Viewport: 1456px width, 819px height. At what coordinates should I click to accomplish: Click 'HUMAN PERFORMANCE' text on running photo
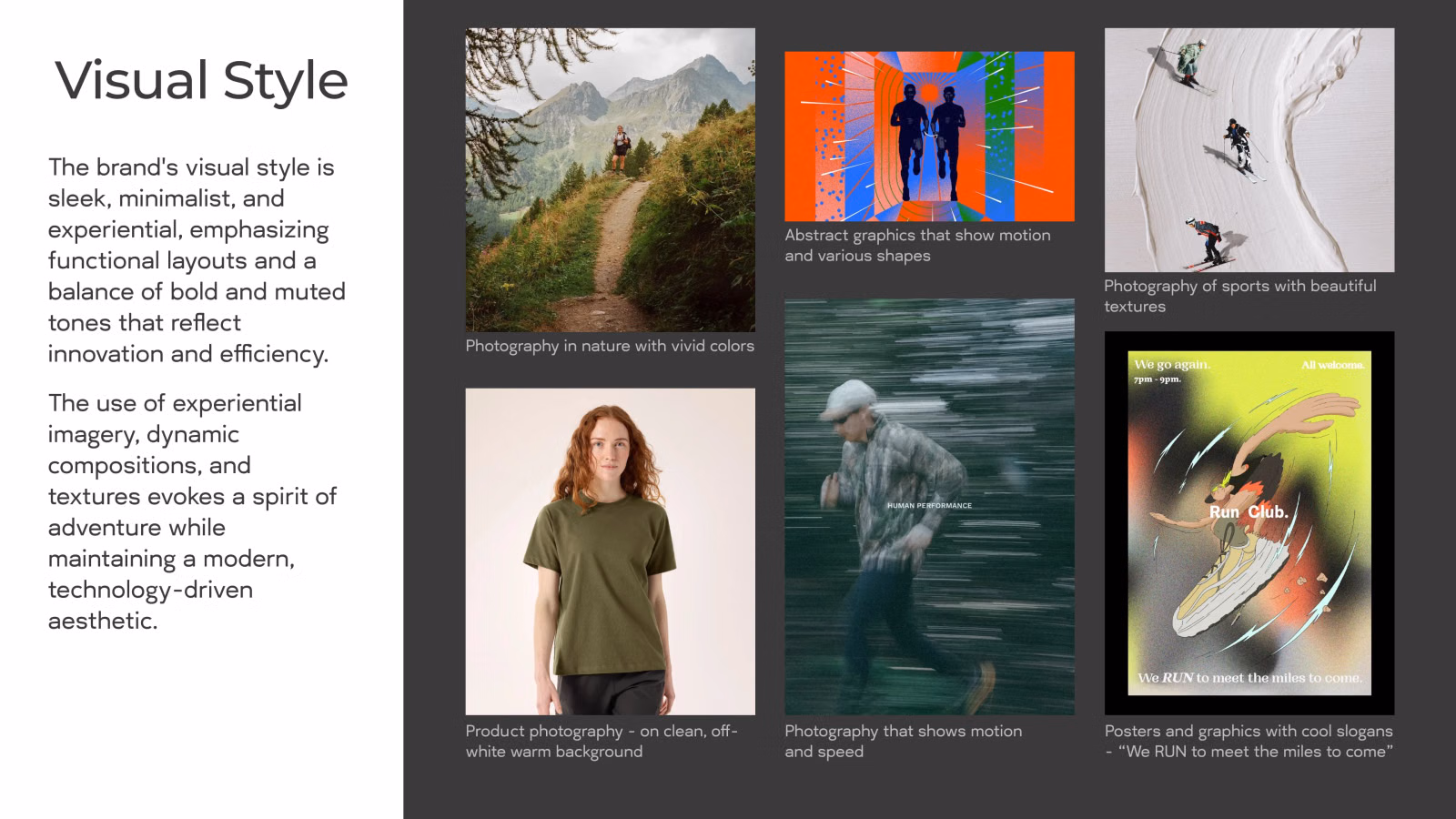(929, 505)
